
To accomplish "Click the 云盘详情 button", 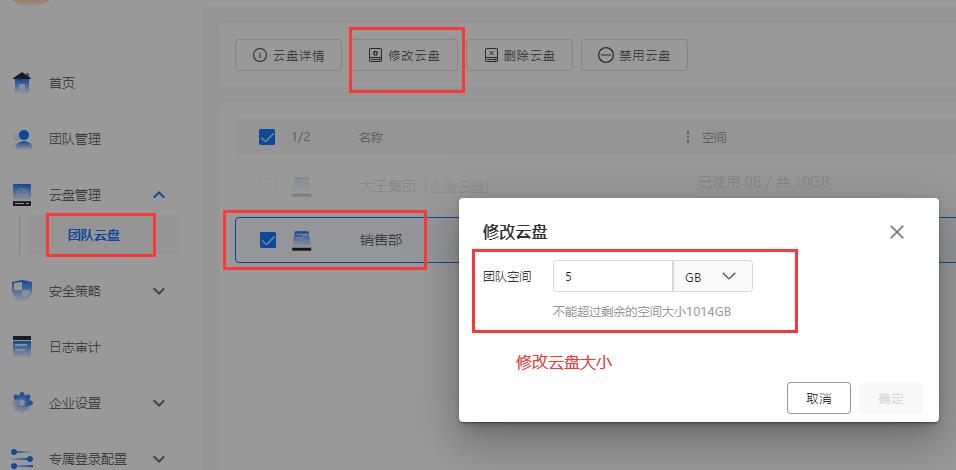I will (288, 55).
